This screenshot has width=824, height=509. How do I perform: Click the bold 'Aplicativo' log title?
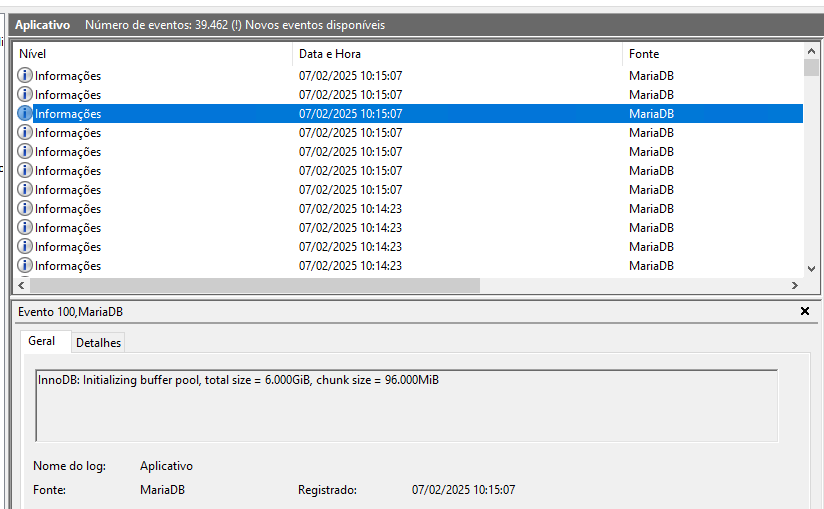point(43,25)
